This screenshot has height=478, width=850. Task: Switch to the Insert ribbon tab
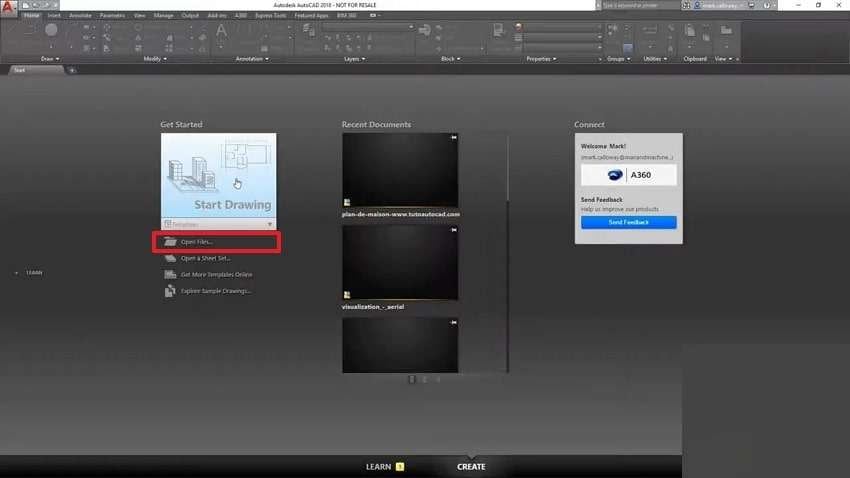[x=54, y=15]
